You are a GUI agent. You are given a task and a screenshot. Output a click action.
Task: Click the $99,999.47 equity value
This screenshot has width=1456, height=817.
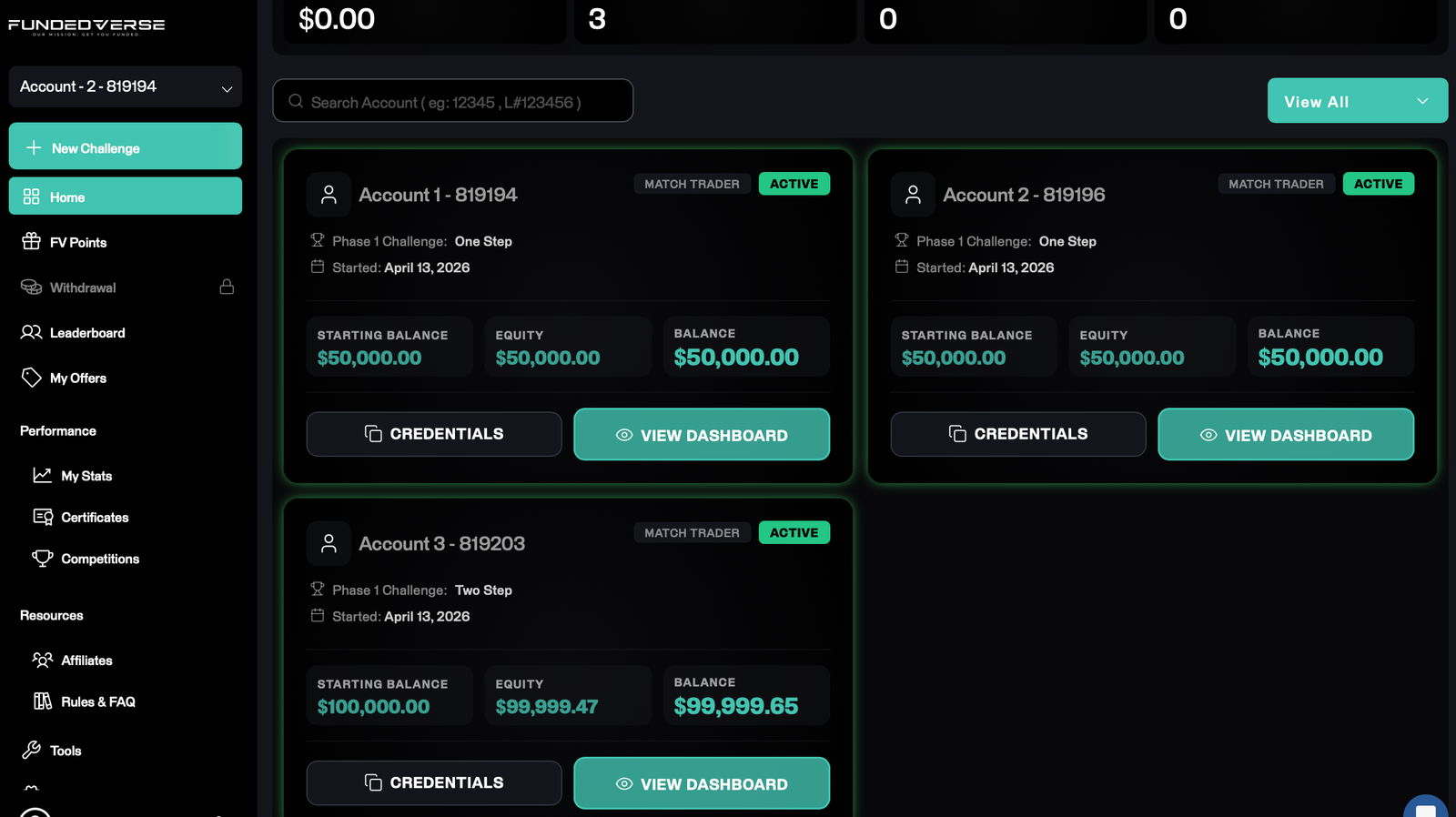coord(547,707)
